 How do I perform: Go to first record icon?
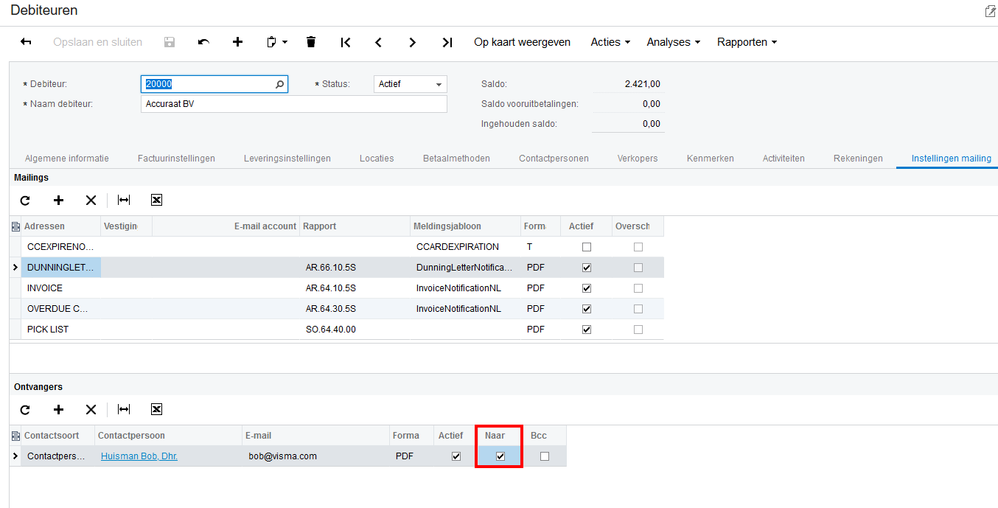(345, 42)
